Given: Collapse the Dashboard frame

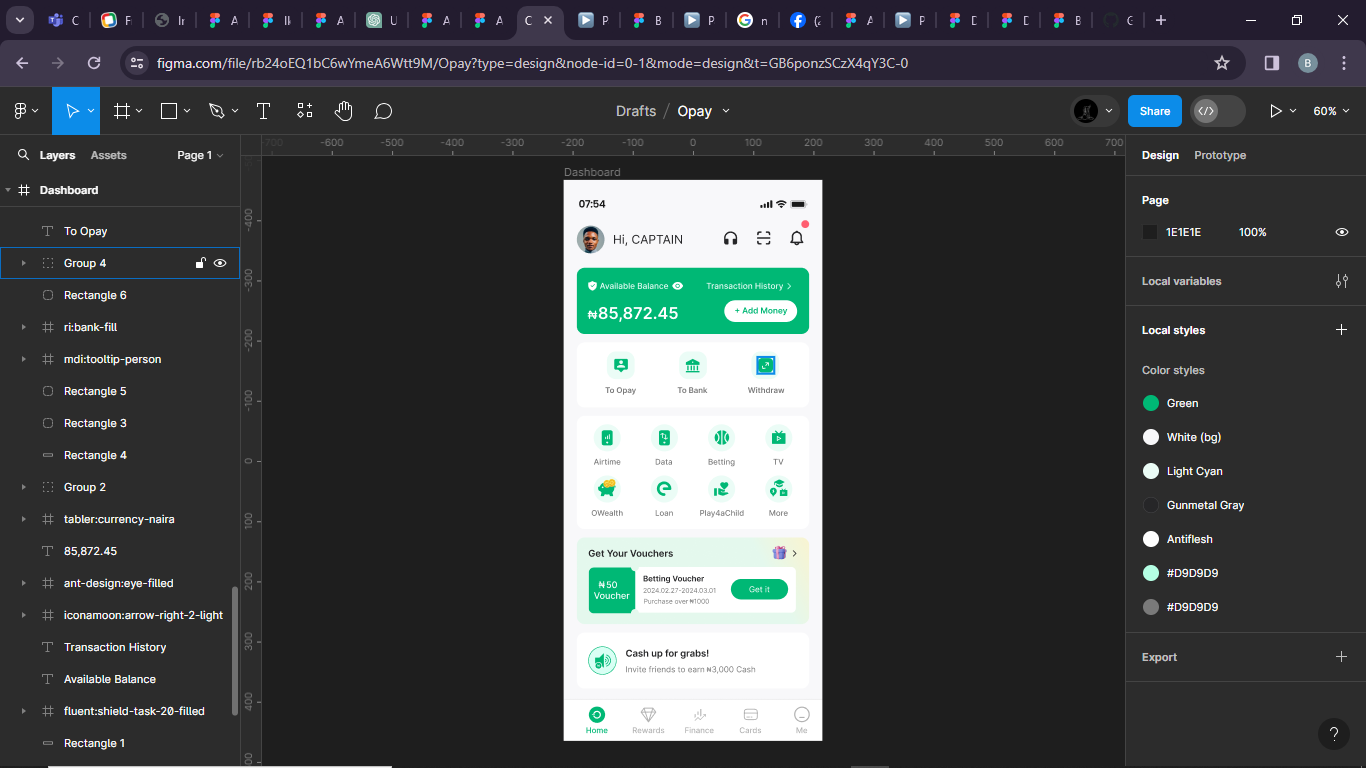Looking at the screenshot, I should click(8, 190).
